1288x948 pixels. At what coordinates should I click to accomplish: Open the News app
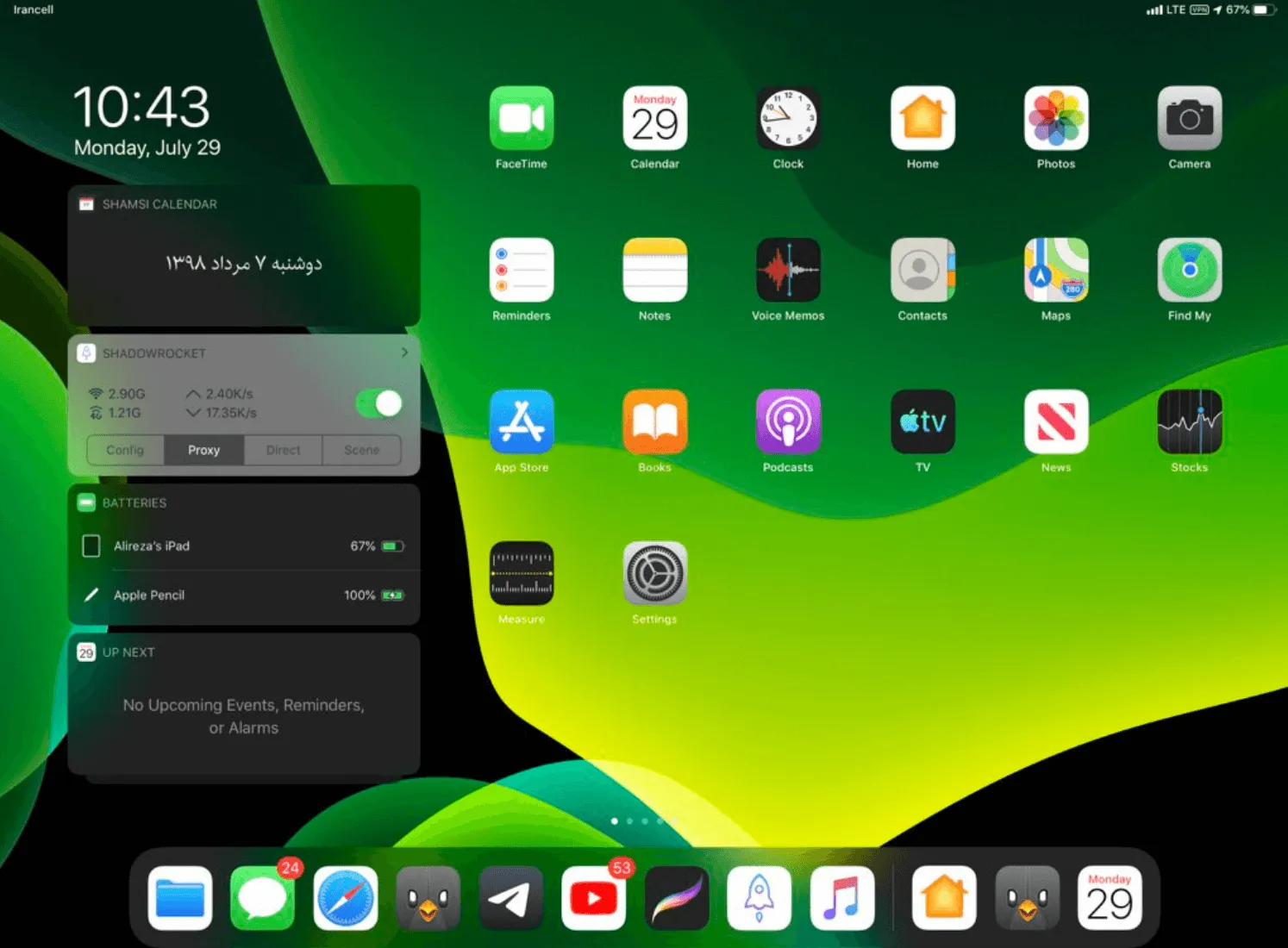pos(1056,421)
